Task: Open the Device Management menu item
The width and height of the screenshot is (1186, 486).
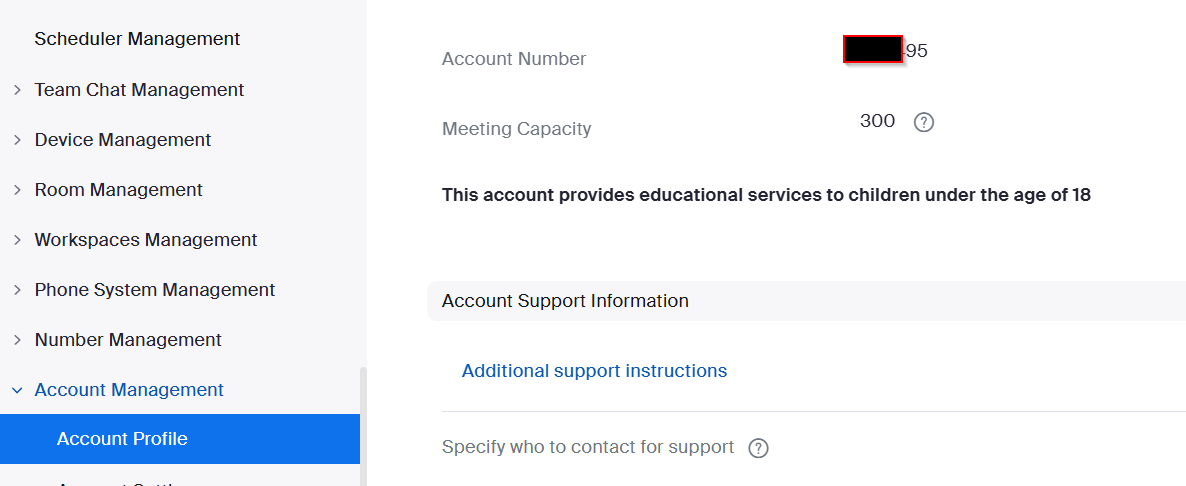Action: coord(123,140)
